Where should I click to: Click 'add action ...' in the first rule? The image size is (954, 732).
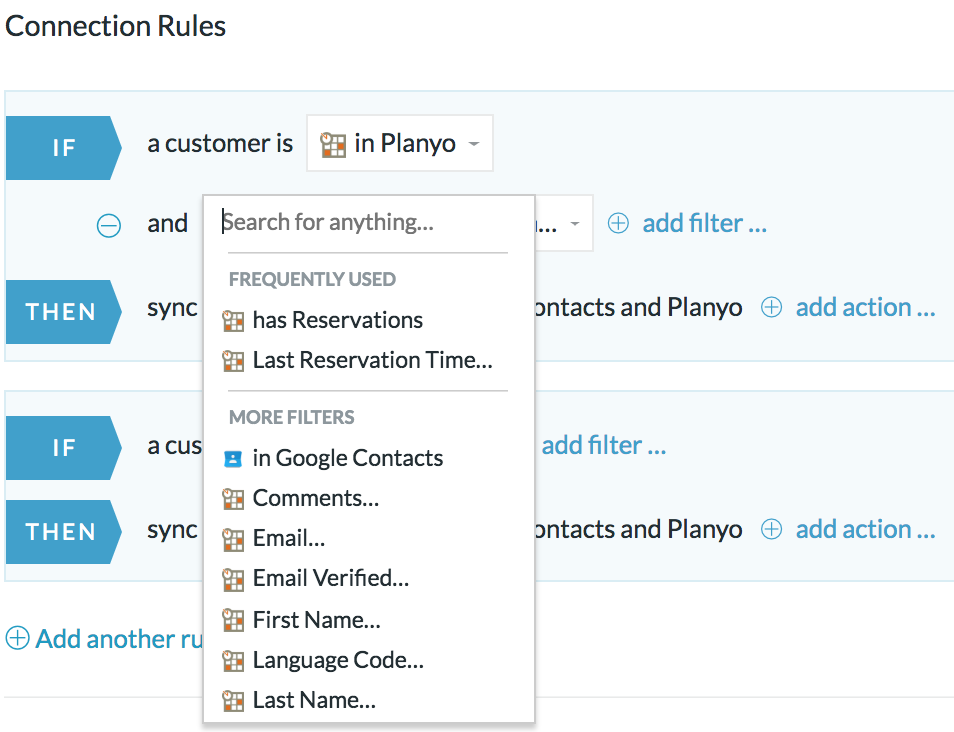coord(865,307)
